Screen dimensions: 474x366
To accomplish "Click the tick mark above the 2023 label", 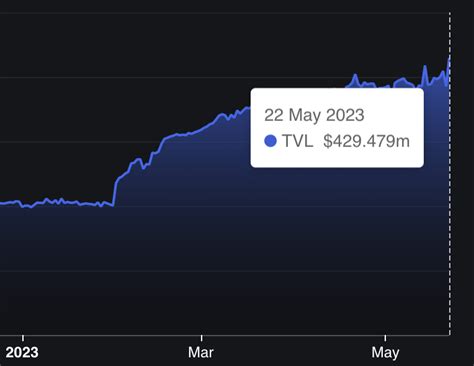I will coord(23,338).
